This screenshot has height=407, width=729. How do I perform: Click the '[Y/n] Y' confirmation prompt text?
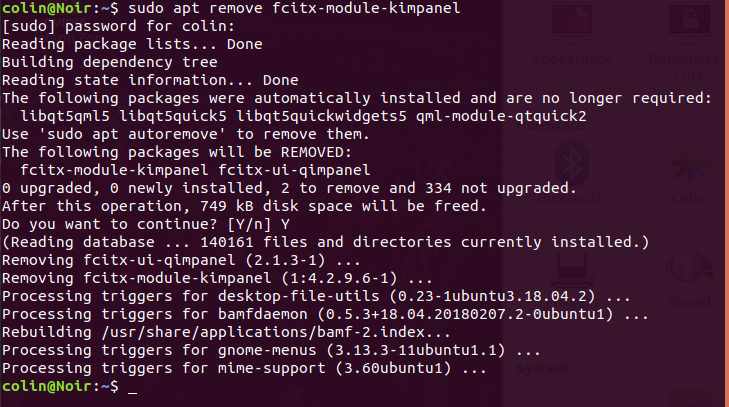coord(258,225)
